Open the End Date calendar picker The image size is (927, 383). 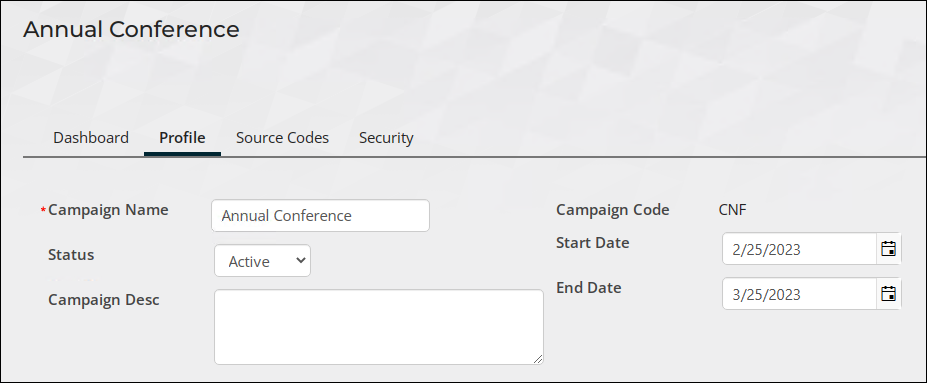[888, 294]
